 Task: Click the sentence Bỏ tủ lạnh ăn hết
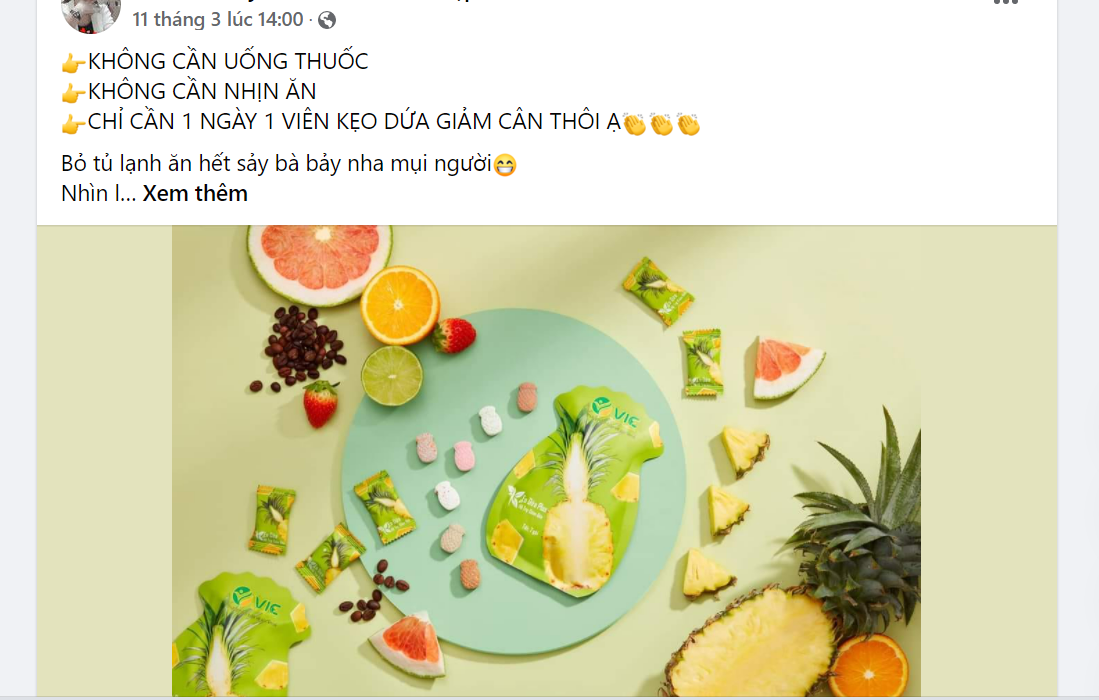pos(276,164)
